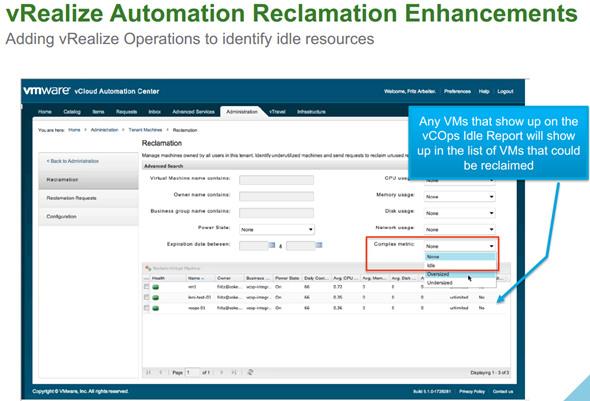Open the Disk usage dropdown

(459, 213)
